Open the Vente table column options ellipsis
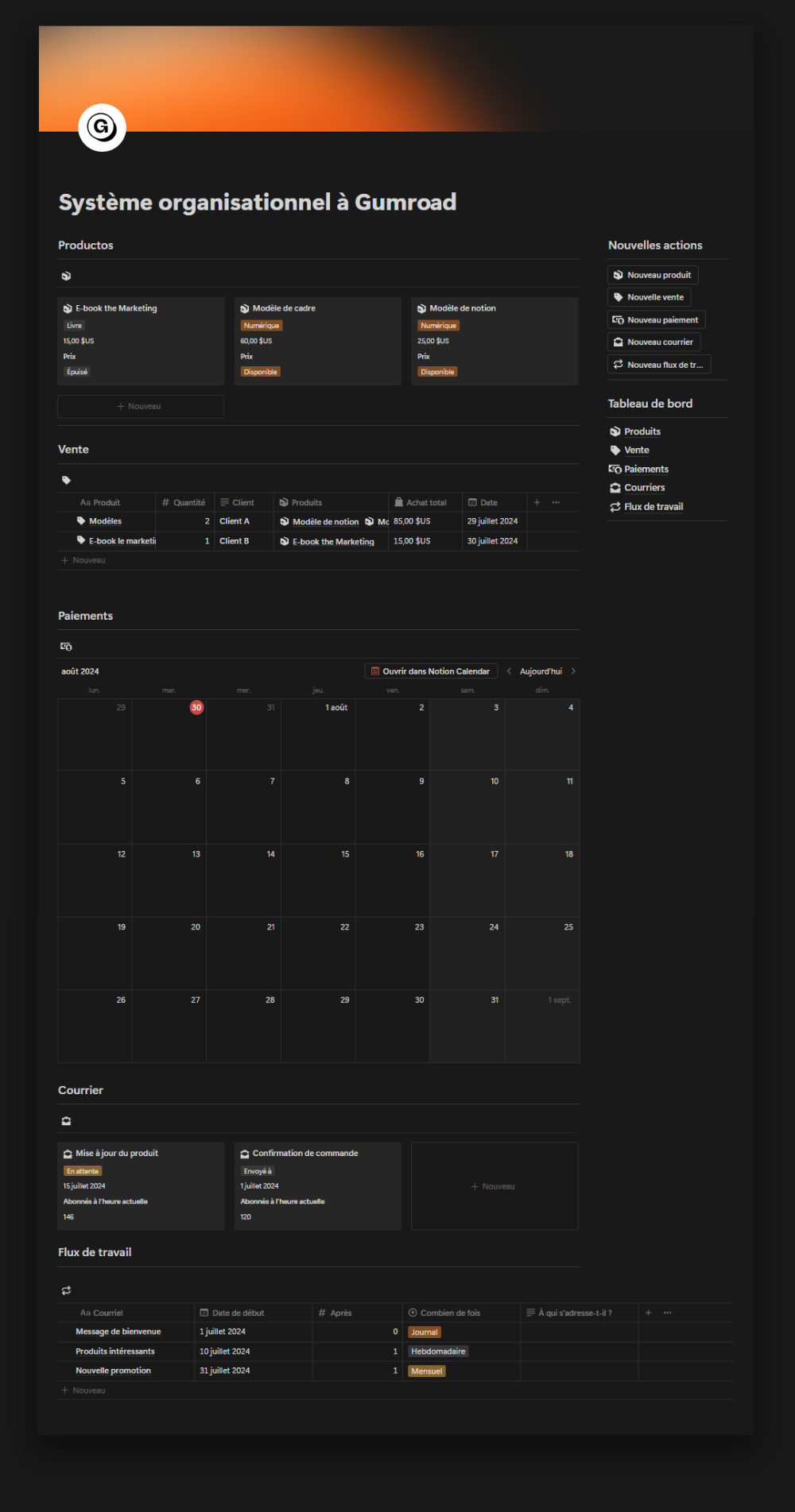Viewport: 795px width, 1512px height. [x=556, y=502]
